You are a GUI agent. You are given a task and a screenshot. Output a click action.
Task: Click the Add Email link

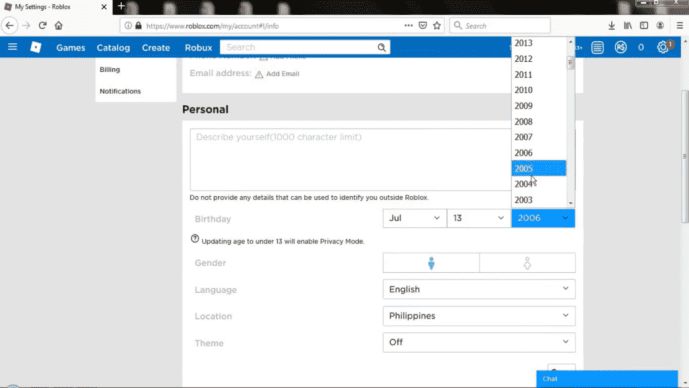coord(283,74)
